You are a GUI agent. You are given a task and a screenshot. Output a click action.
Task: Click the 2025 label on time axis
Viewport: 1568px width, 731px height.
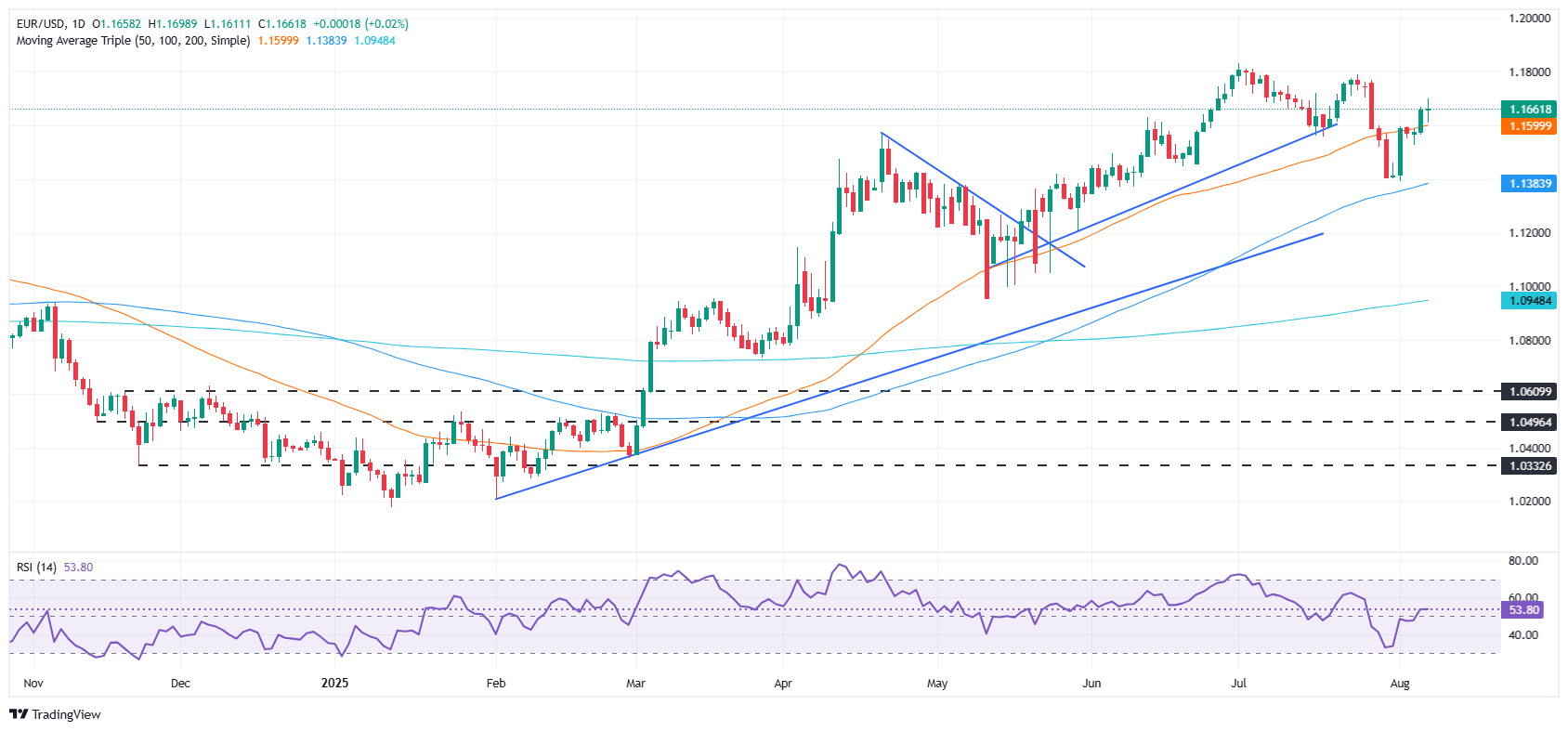[334, 684]
